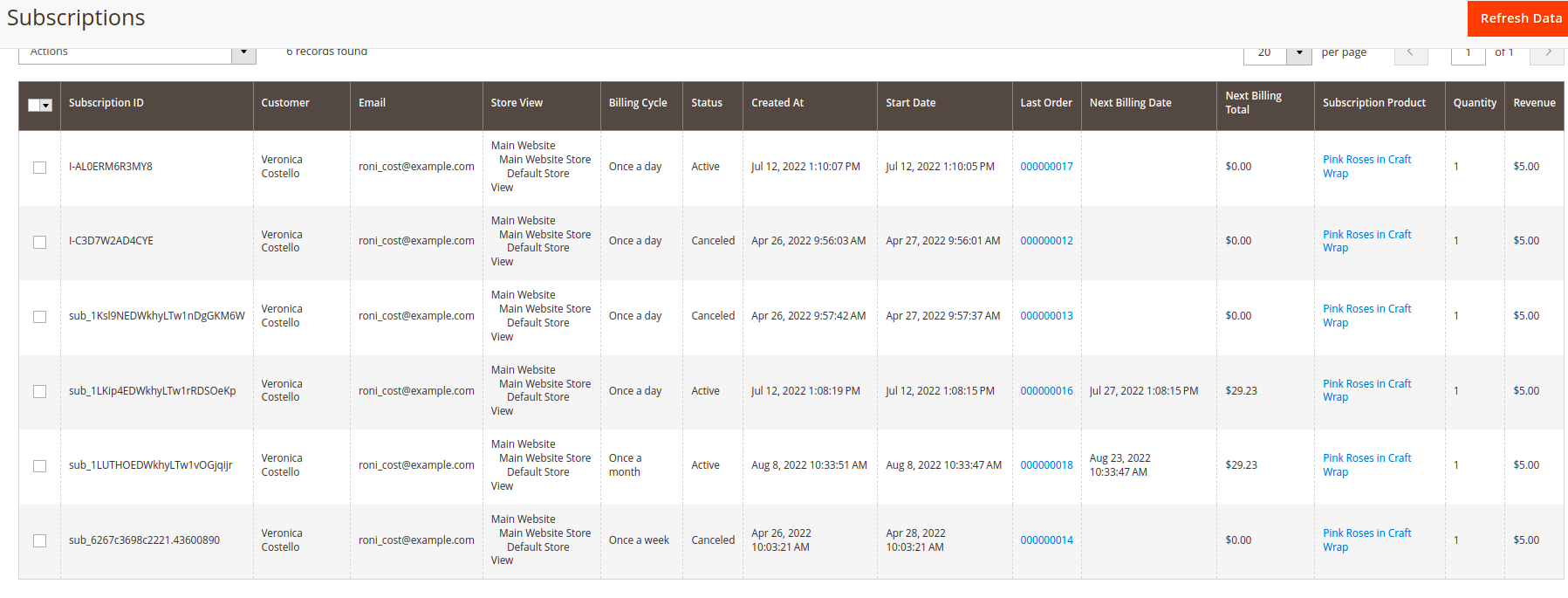Click created date Aug 8, 2022 10:33:51 AM
Image resolution: width=1568 pixels, height=598 pixels.
tap(809, 465)
